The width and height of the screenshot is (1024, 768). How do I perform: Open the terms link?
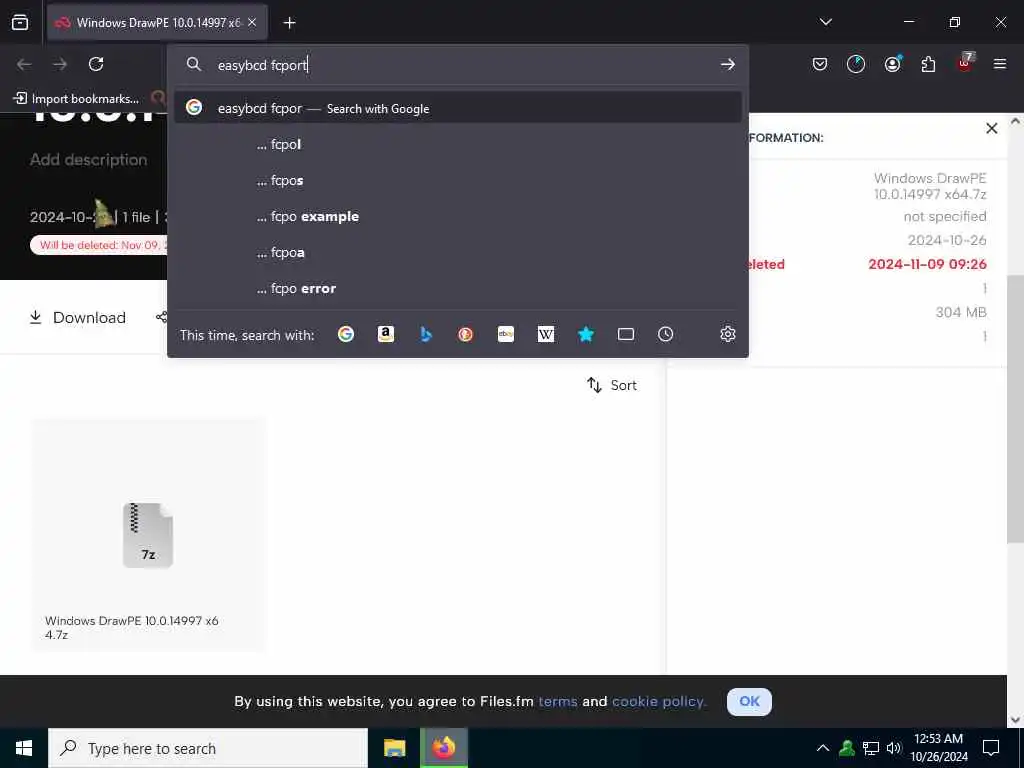coord(558,701)
